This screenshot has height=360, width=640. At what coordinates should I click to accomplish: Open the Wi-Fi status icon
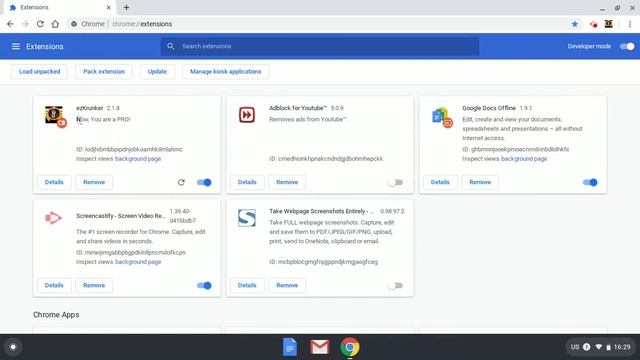pyautogui.click(x=598, y=347)
